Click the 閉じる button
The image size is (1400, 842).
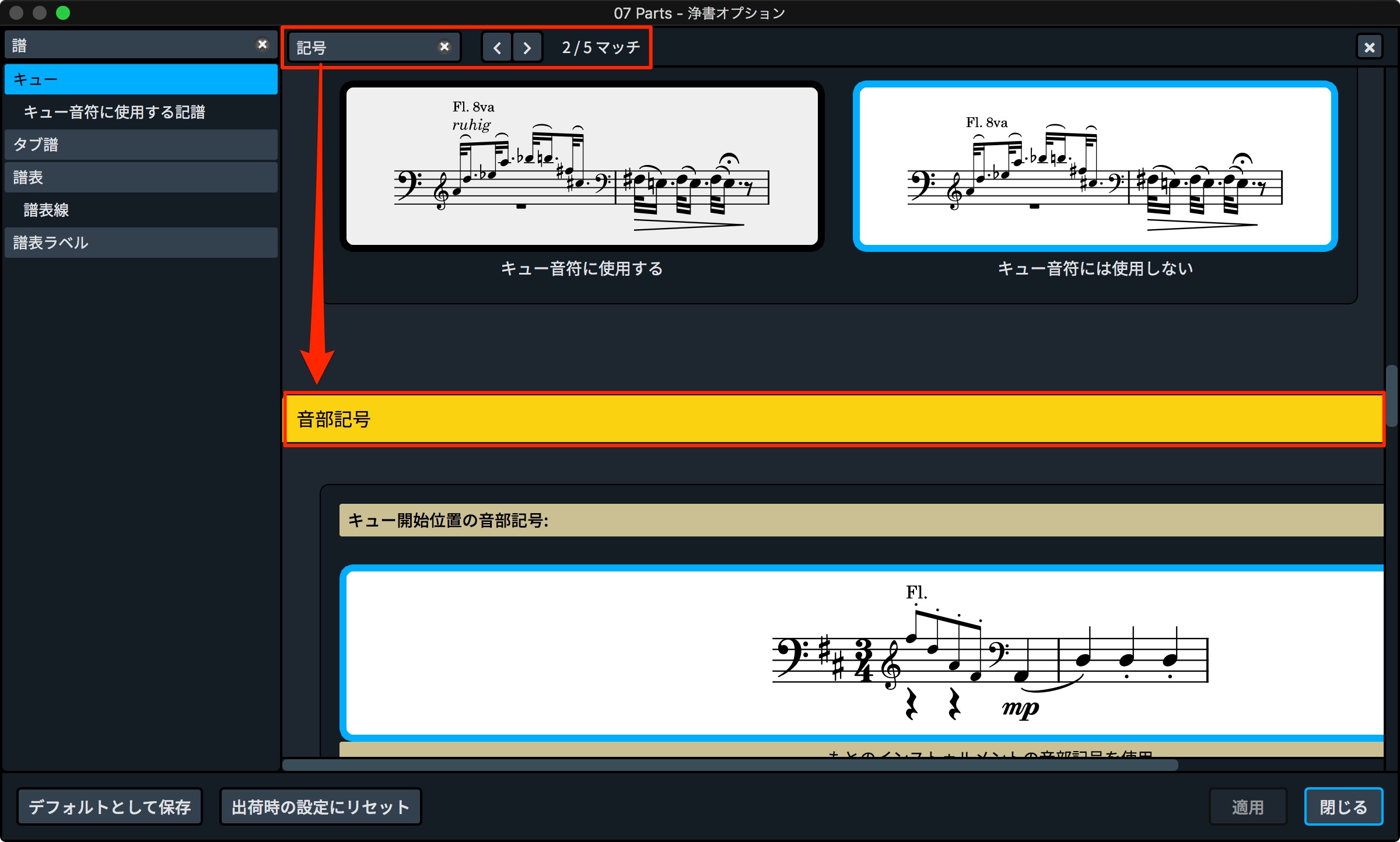(1343, 807)
